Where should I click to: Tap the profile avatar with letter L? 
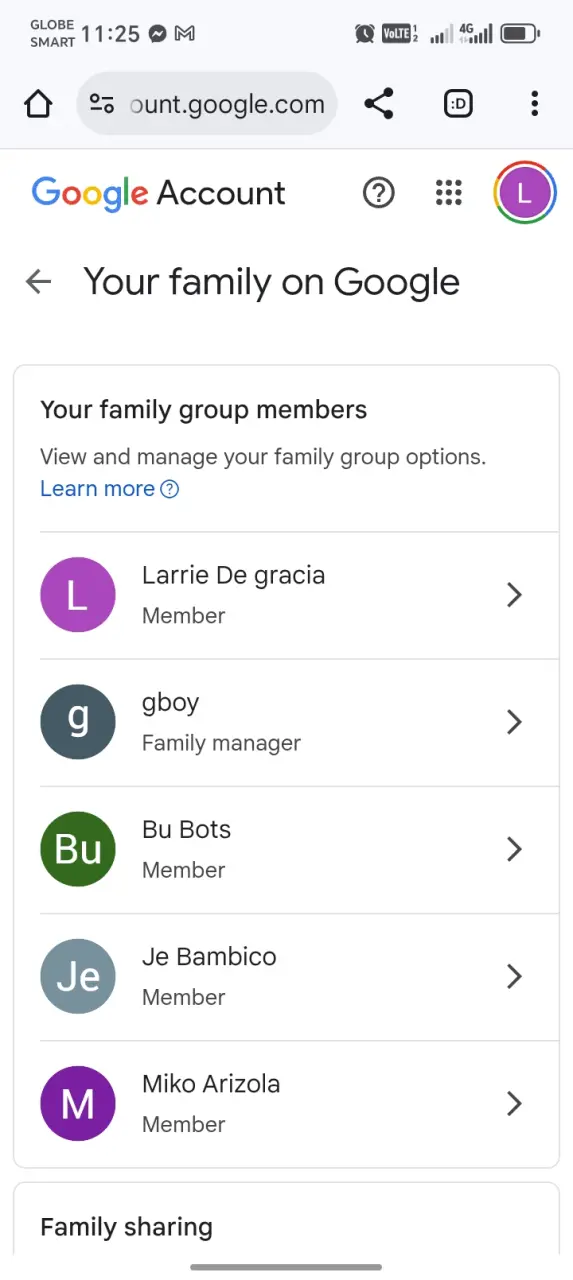click(x=525, y=193)
